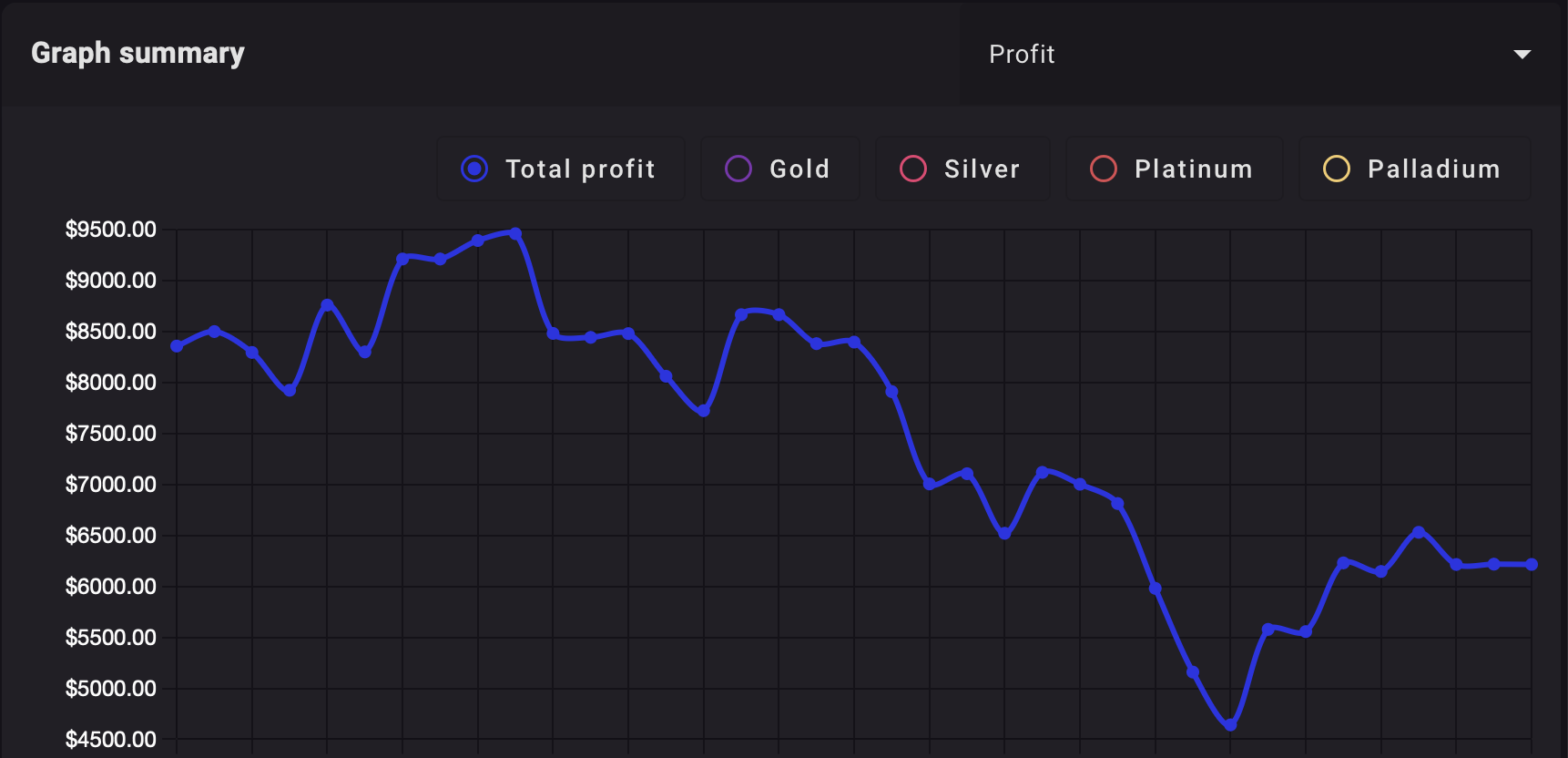This screenshot has width=1568, height=758.
Task: Click the purple Gold legend circle
Action: (x=738, y=168)
